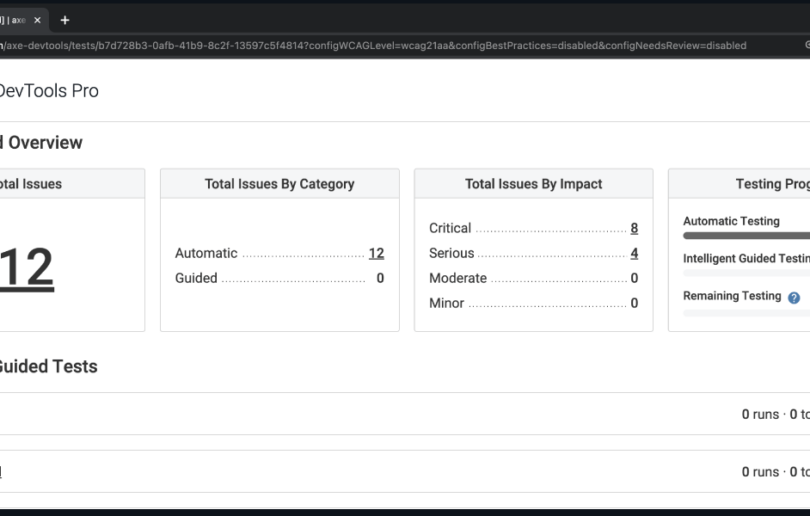Click the DevTools Pro heading

pos(49,91)
